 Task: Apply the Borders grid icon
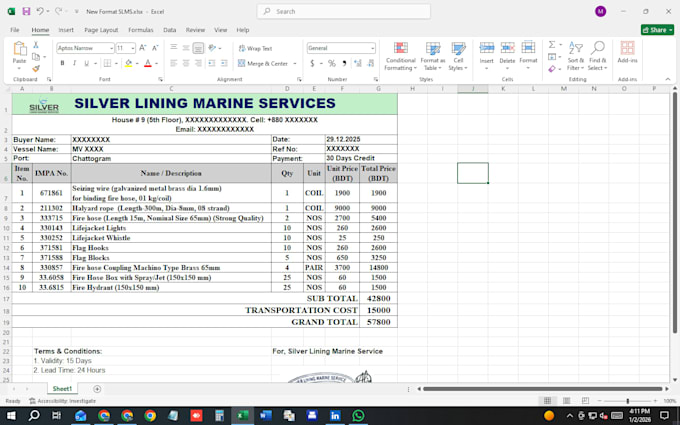click(107, 63)
